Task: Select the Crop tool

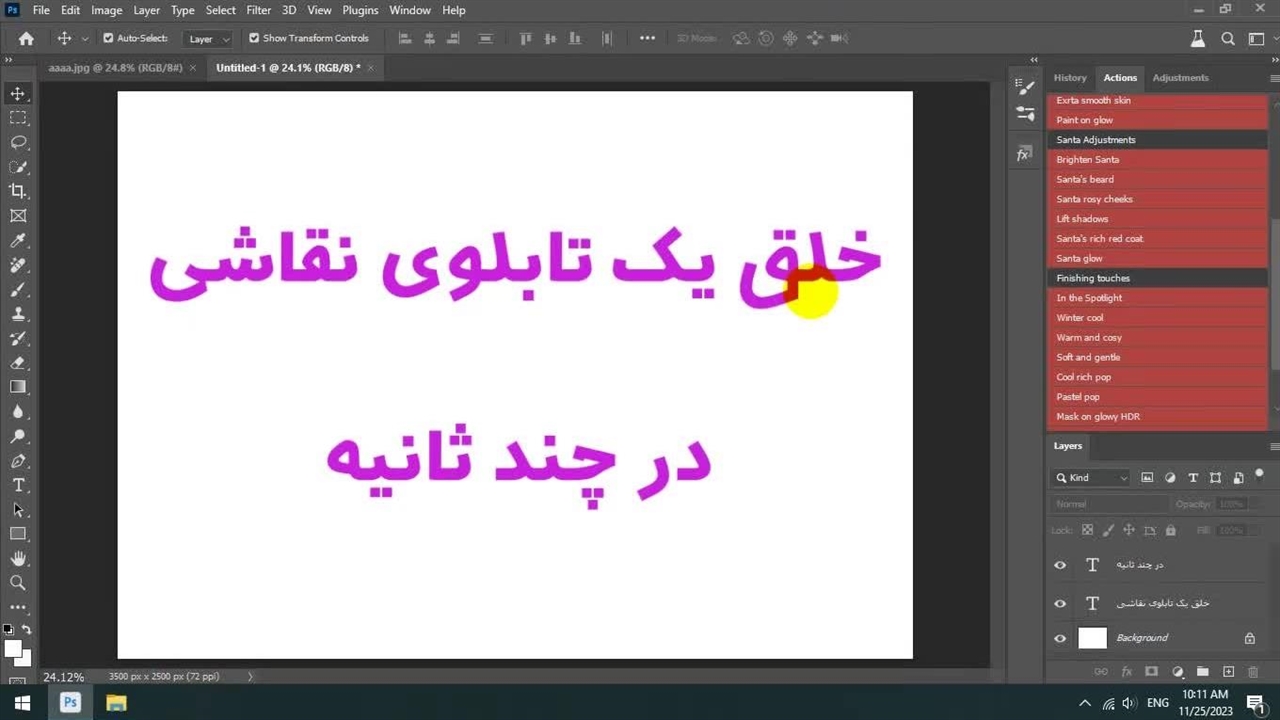Action: (x=18, y=191)
